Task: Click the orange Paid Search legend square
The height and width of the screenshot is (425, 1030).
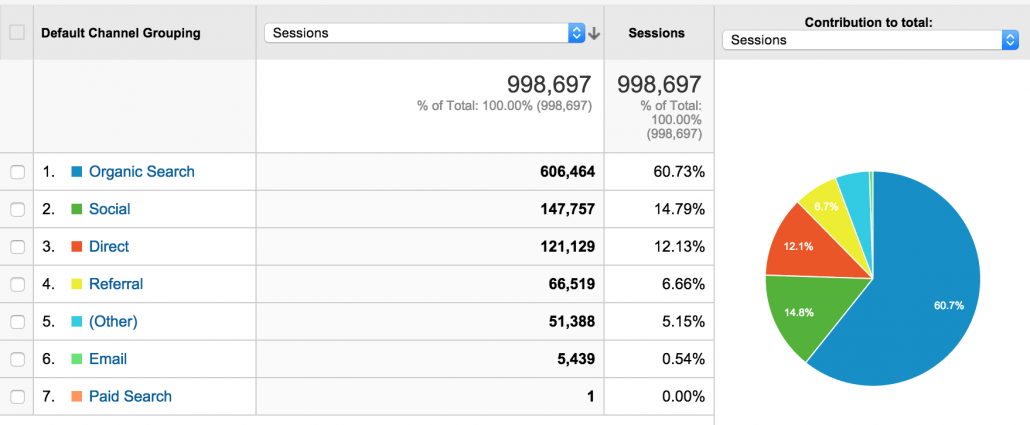Action: [x=76, y=397]
